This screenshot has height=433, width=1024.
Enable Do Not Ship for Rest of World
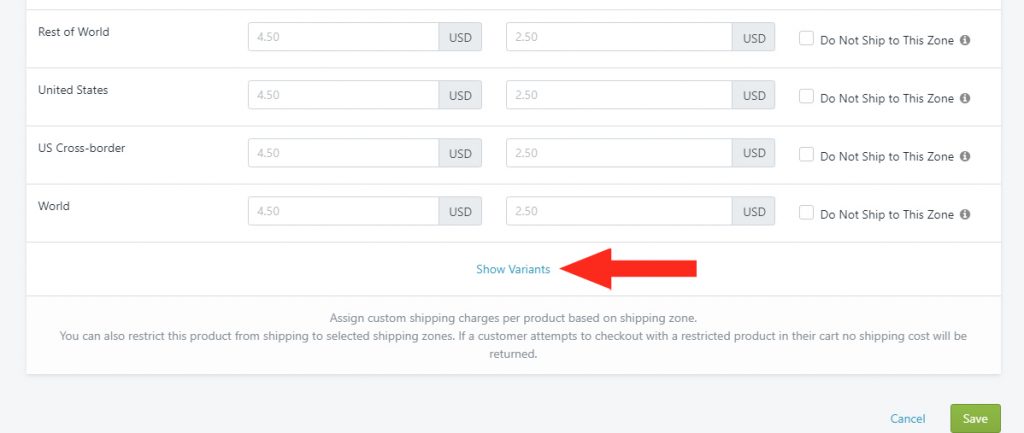pyautogui.click(x=807, y=39)
